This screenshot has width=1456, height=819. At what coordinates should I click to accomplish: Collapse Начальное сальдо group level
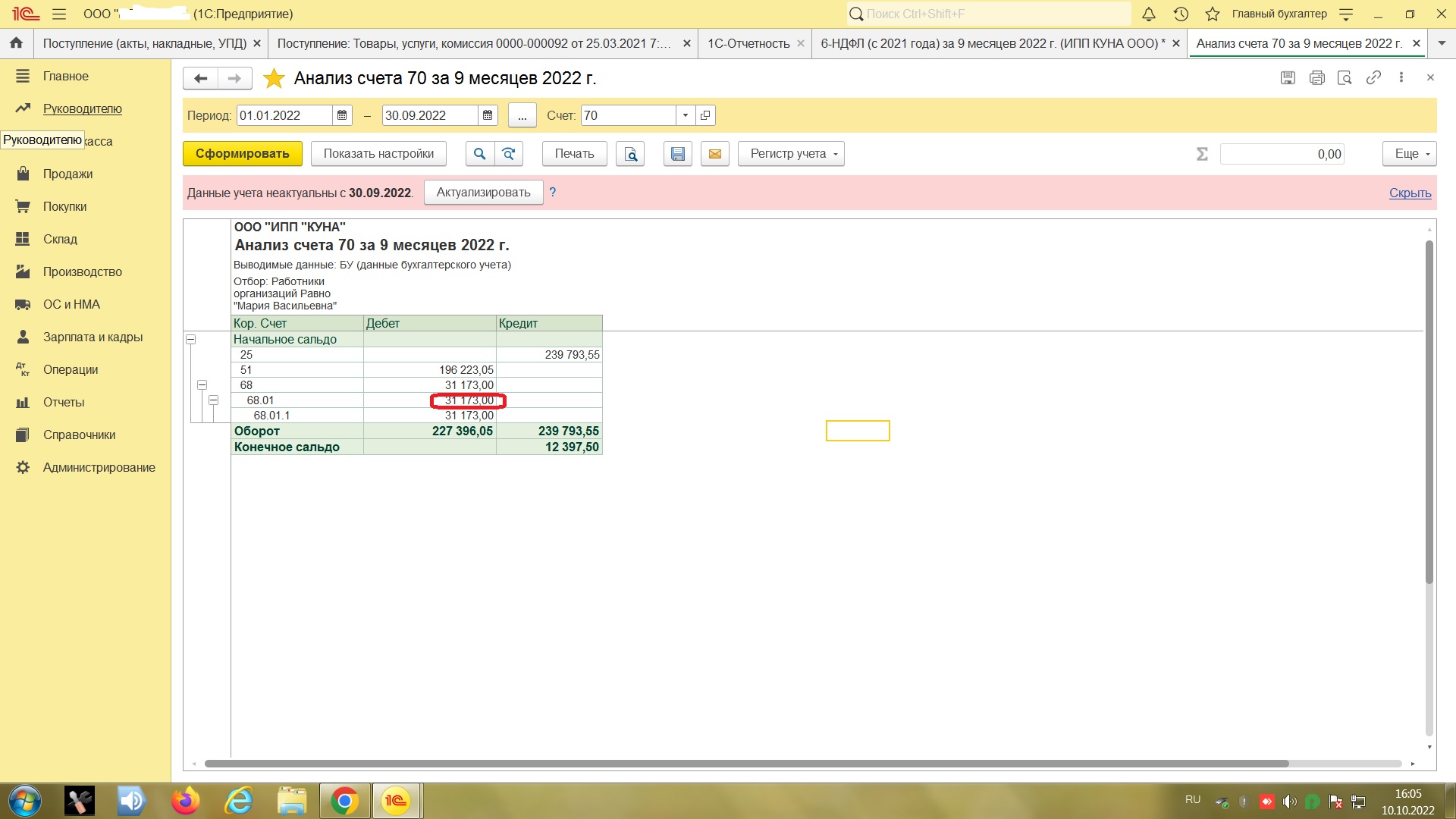[x=191, y=340]
